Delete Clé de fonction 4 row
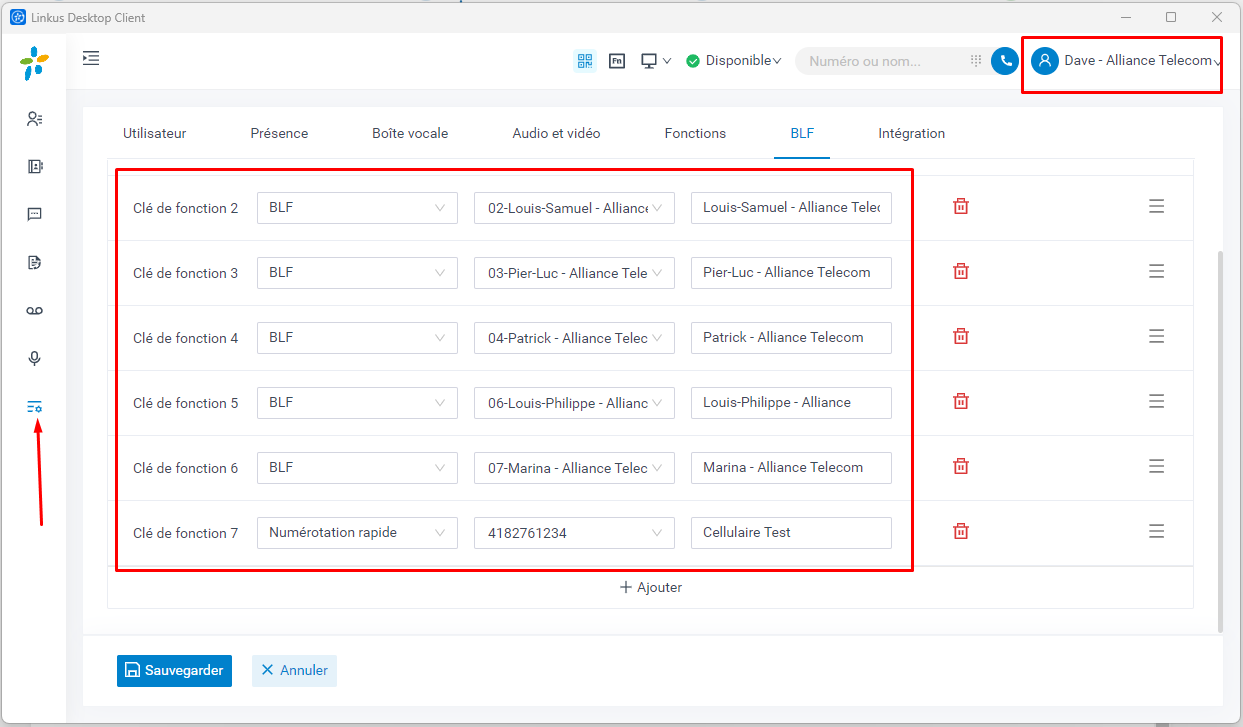The height and width of the screenshot is (727, 1243). click(x=961, y=336)
